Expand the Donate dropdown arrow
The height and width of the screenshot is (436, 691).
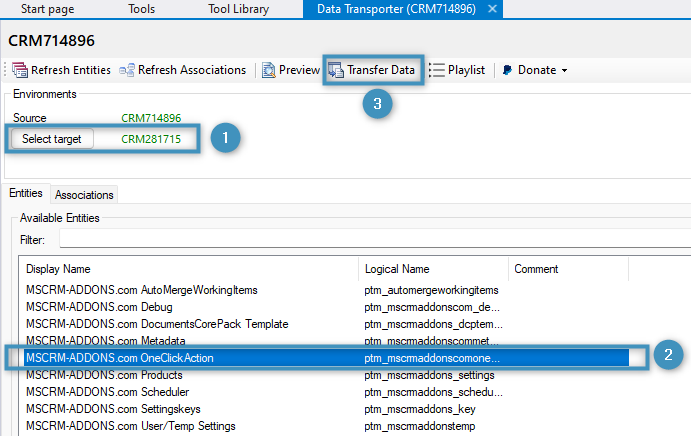[x=564, y=71]
